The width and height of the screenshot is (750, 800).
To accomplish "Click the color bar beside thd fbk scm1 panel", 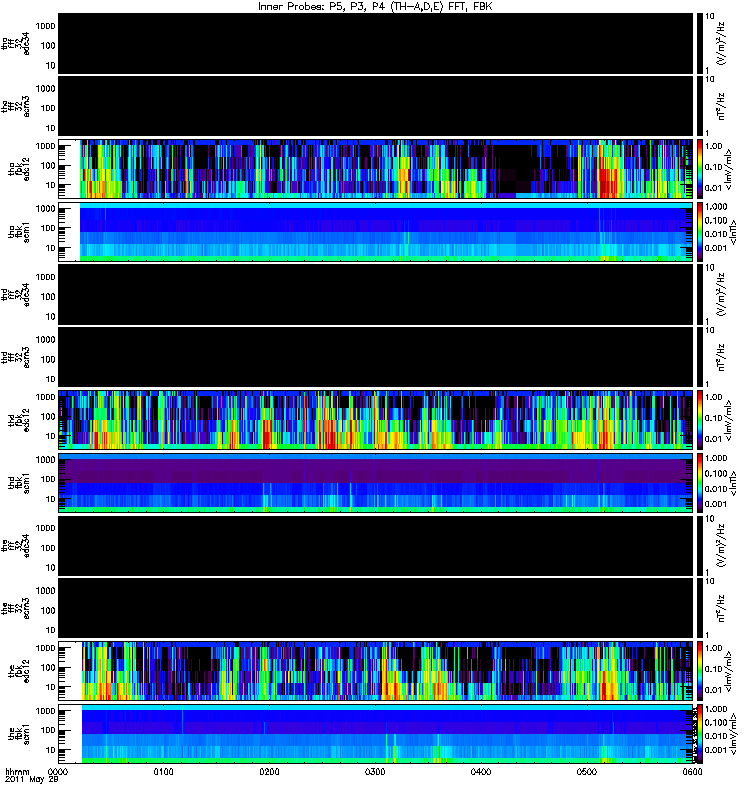I will [x=699, y=483].
